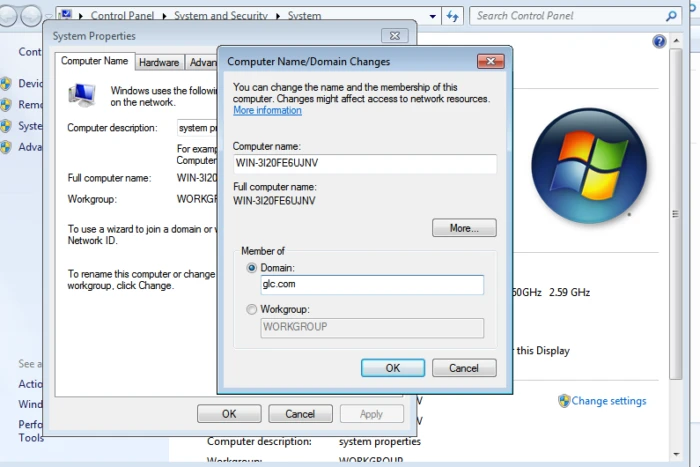This screenshot has height=467, width=700.
Task: Open Change settings link in Control Panel
Action: click(608, 401)
